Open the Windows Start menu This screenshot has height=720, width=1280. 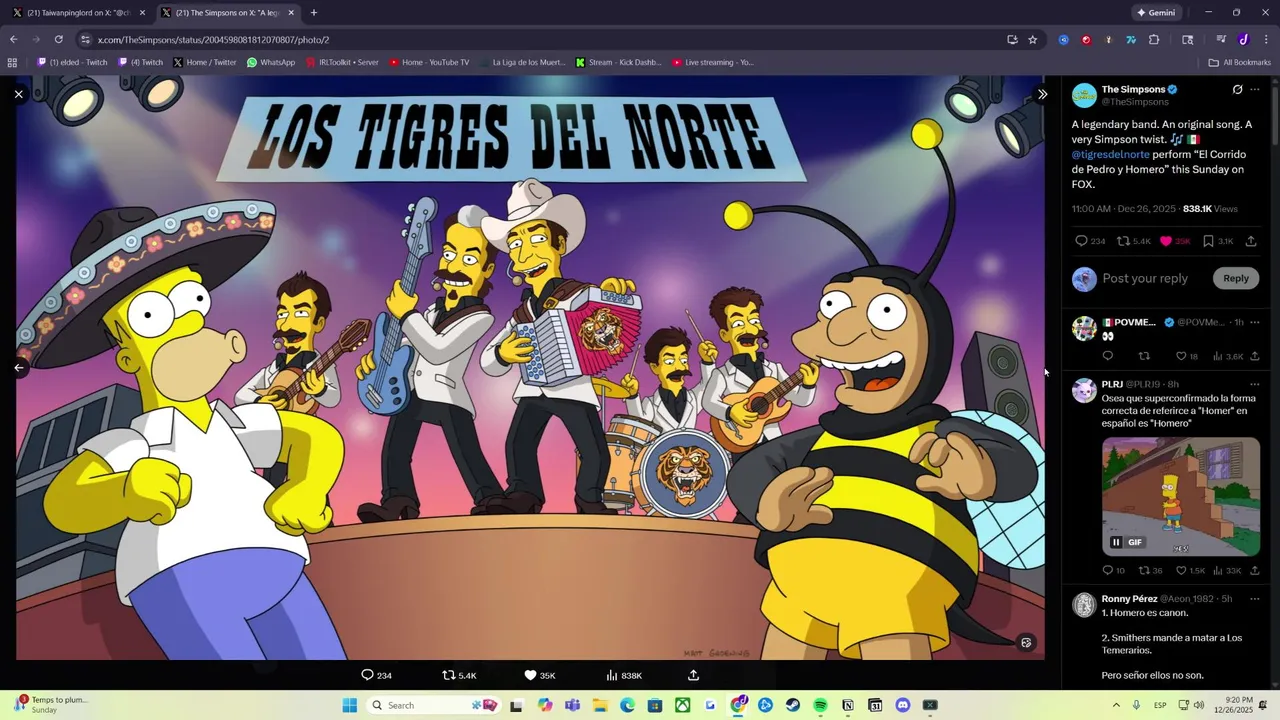click(x=349, y=705)
